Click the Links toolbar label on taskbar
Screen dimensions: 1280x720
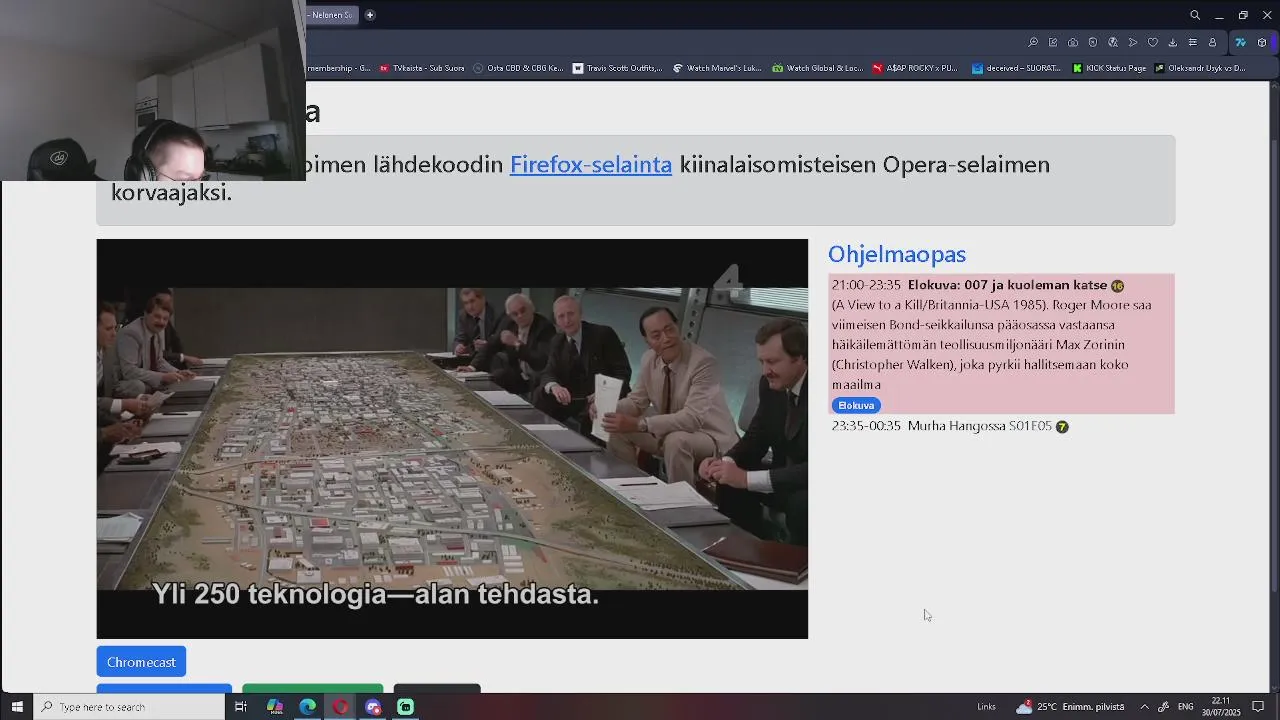click(986, 707)
